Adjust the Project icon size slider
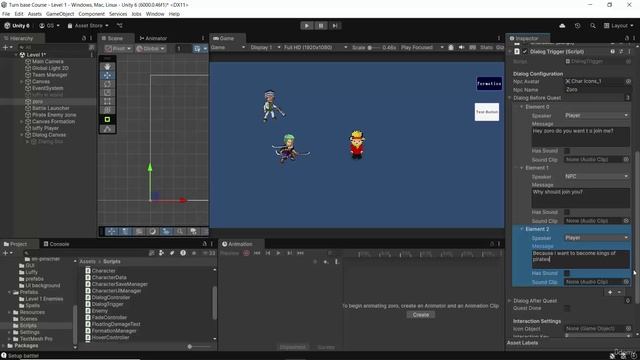 point(199,347)
